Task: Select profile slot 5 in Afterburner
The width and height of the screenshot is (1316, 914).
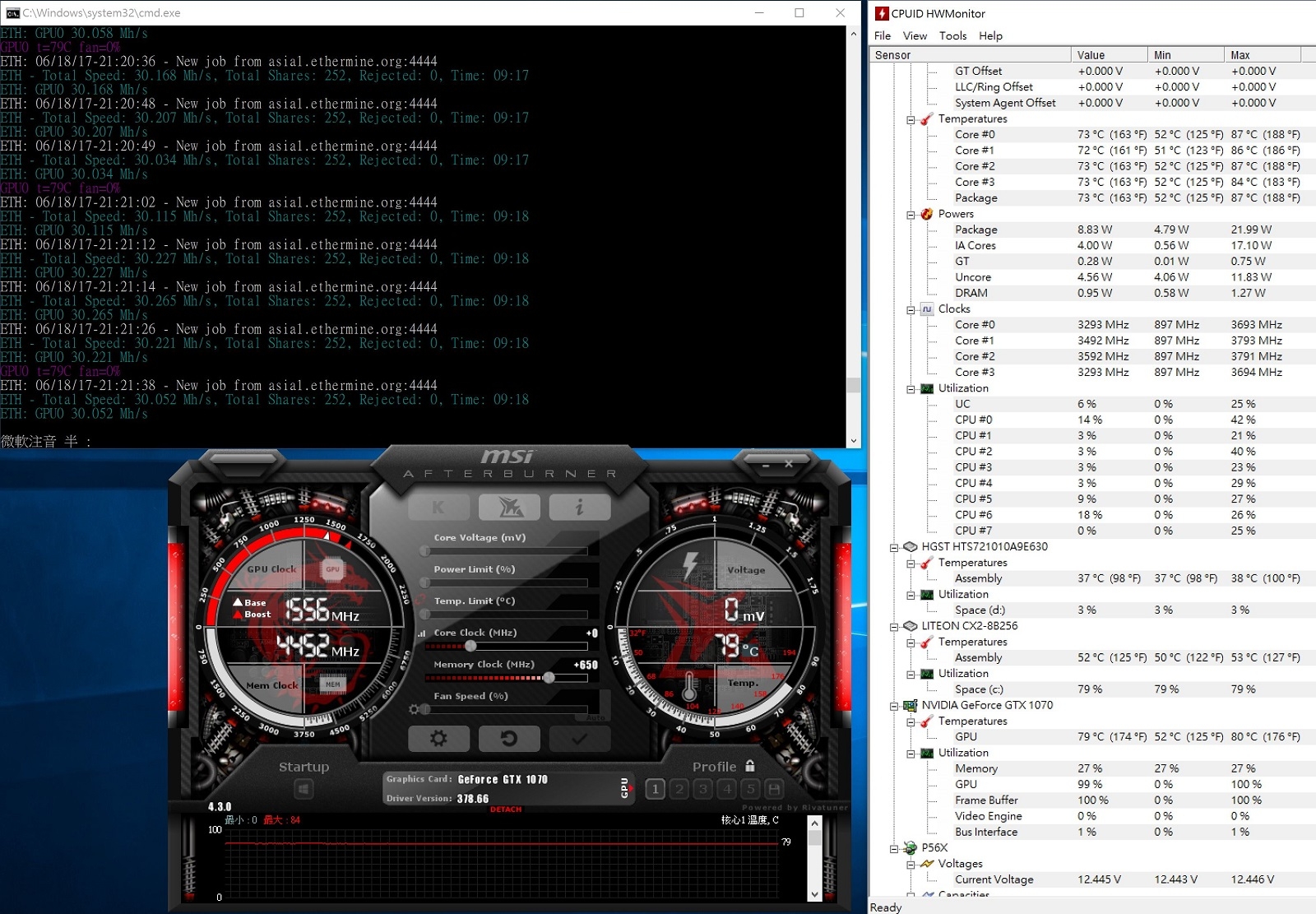Action: pyautogui.click(x=750, y=790)
